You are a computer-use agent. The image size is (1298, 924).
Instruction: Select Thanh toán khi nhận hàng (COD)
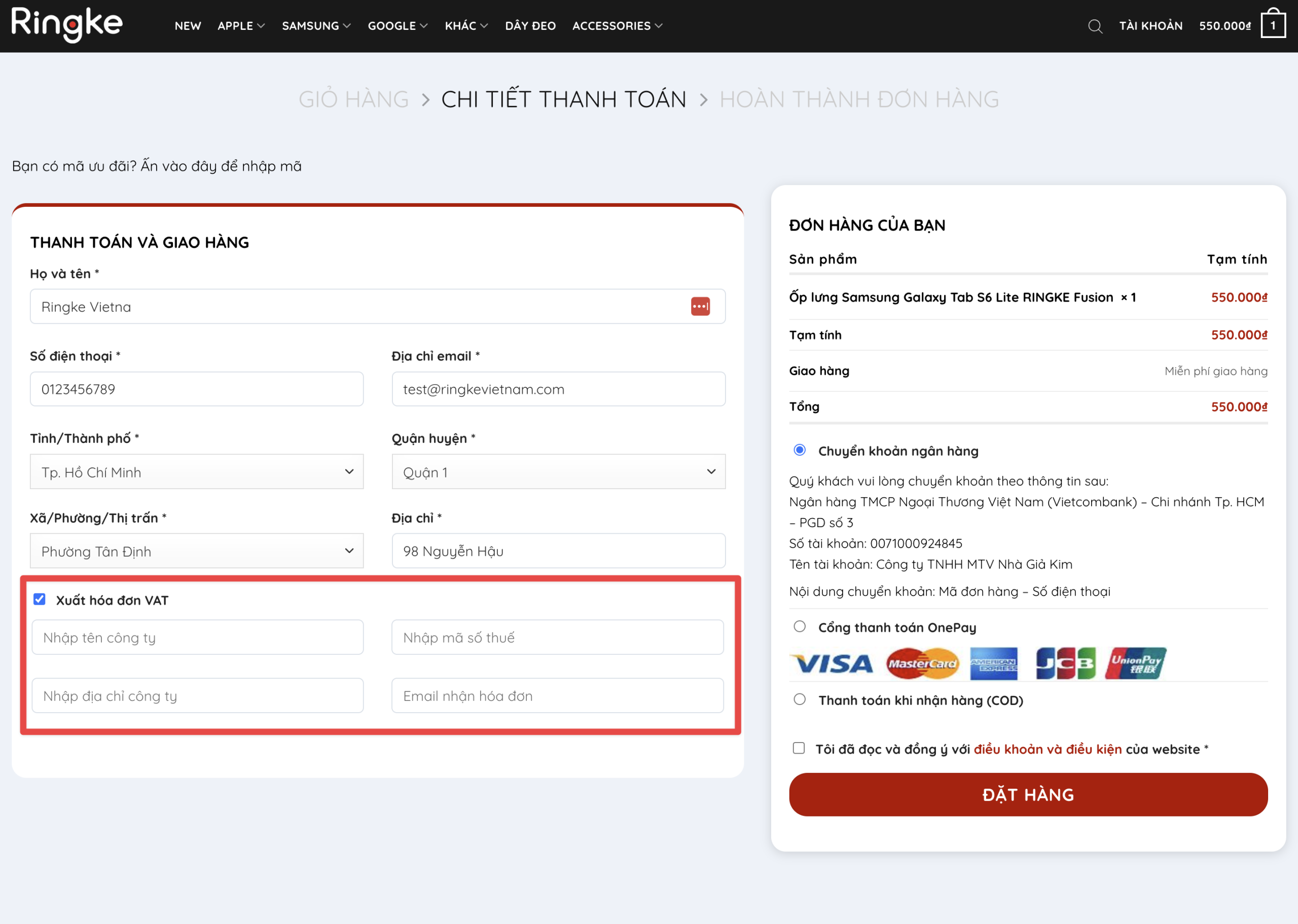800,699
